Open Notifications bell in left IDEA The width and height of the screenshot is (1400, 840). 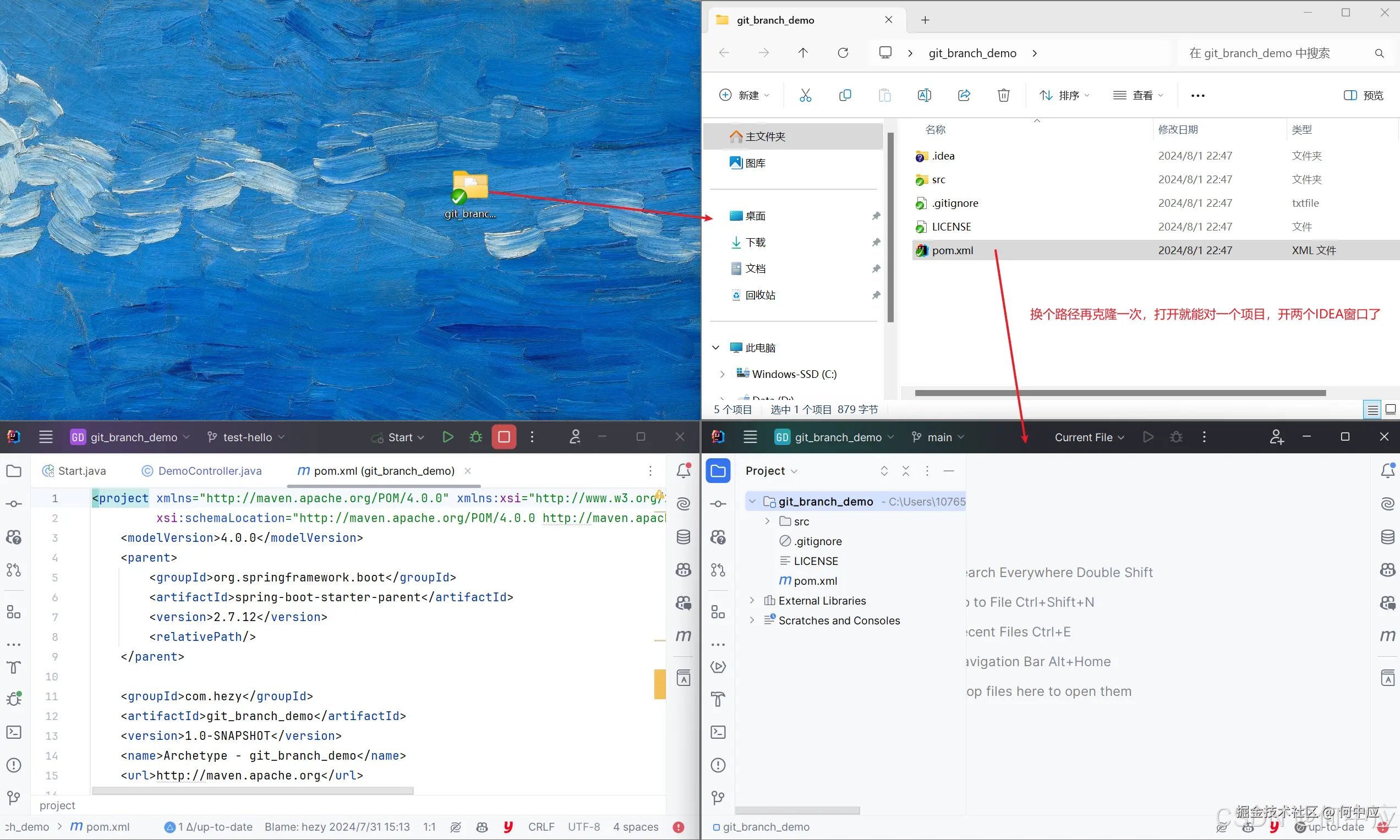tap(683, 470)
